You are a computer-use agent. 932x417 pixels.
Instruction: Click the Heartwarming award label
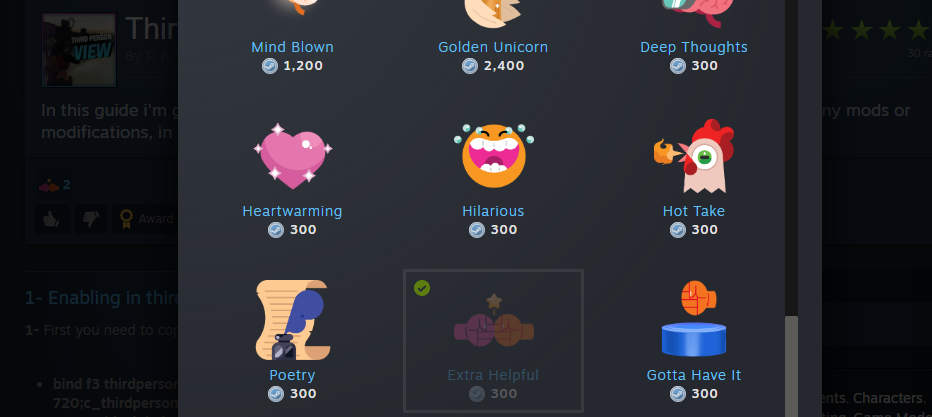tap(292, 211)
